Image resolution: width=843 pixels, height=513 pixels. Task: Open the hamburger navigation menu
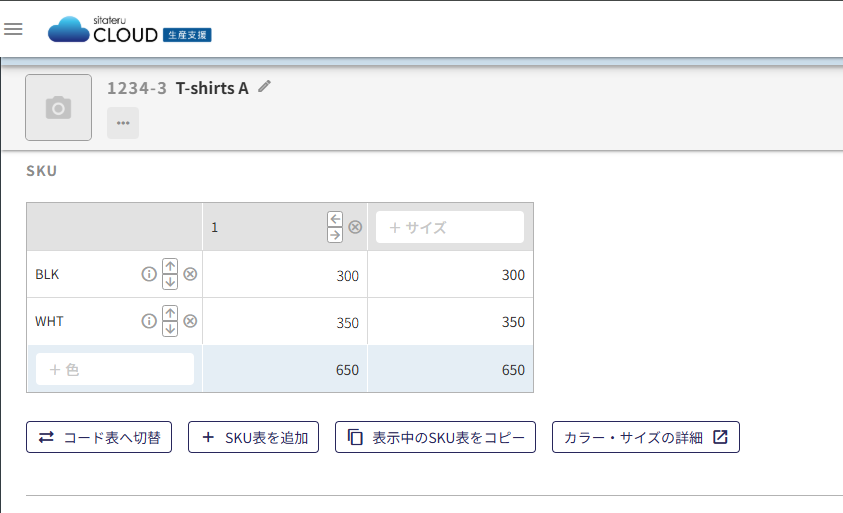[14, 29]
